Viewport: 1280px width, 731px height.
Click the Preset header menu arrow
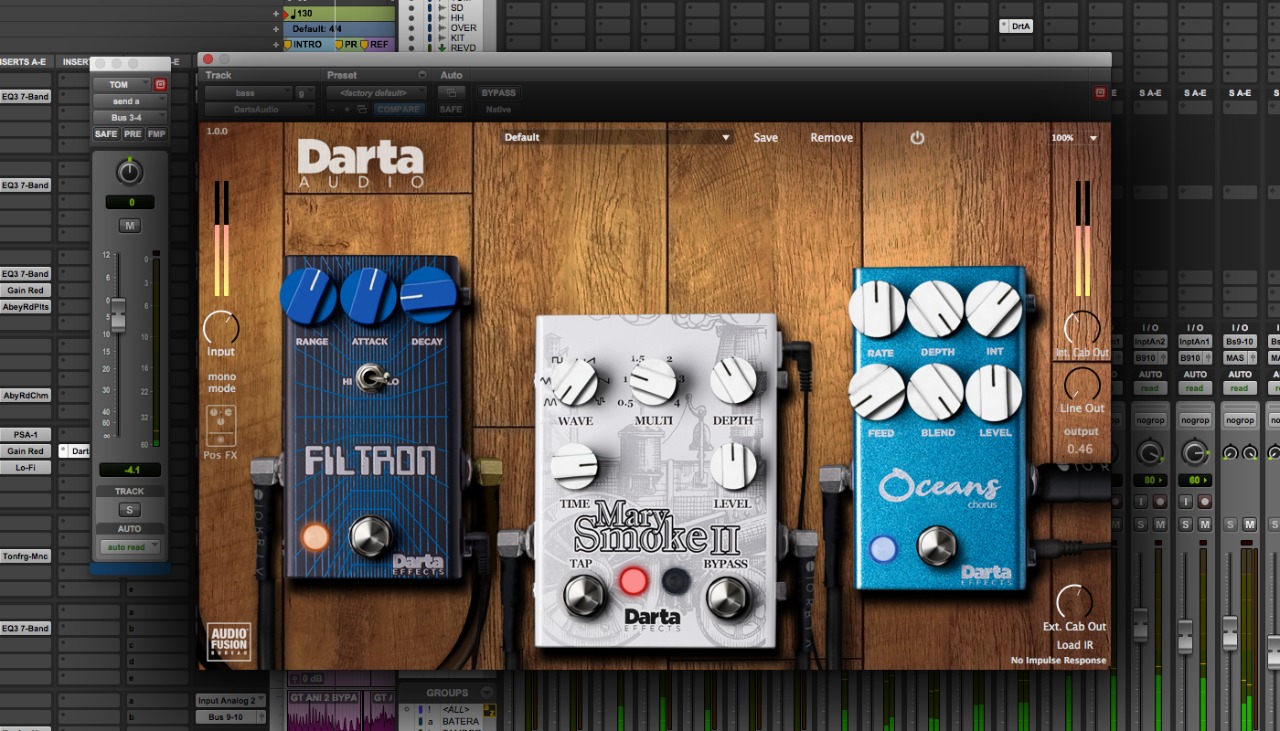(422, 76)
